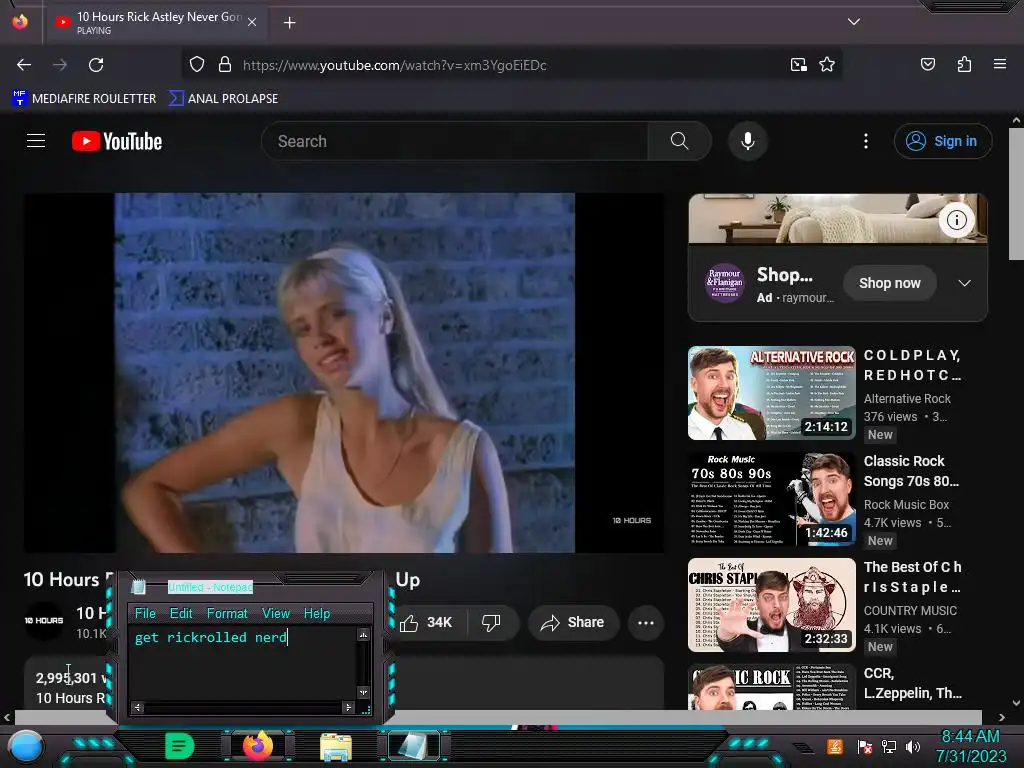The width and height of the screenshot is (1024, 768).
Task: Click the padlock site security icon
Action: coord(225,65)
